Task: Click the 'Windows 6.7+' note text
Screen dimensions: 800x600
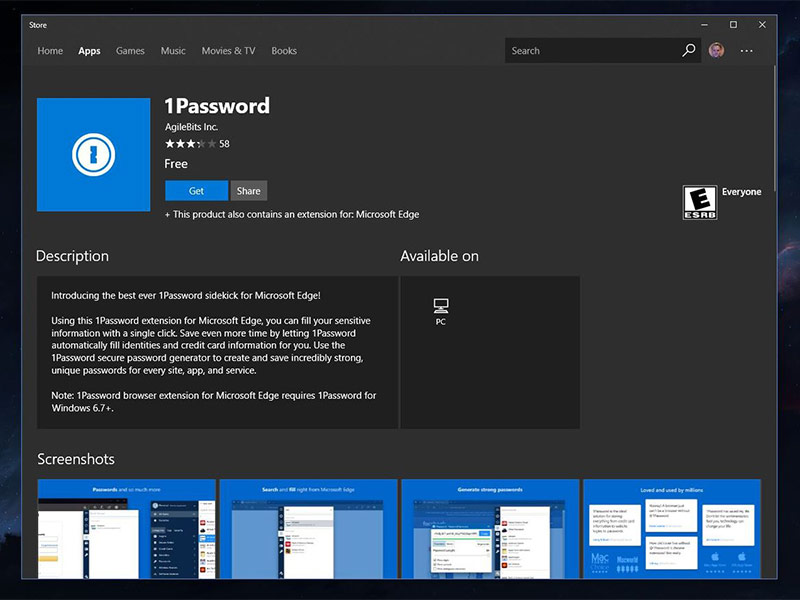Action: [82, 408]
